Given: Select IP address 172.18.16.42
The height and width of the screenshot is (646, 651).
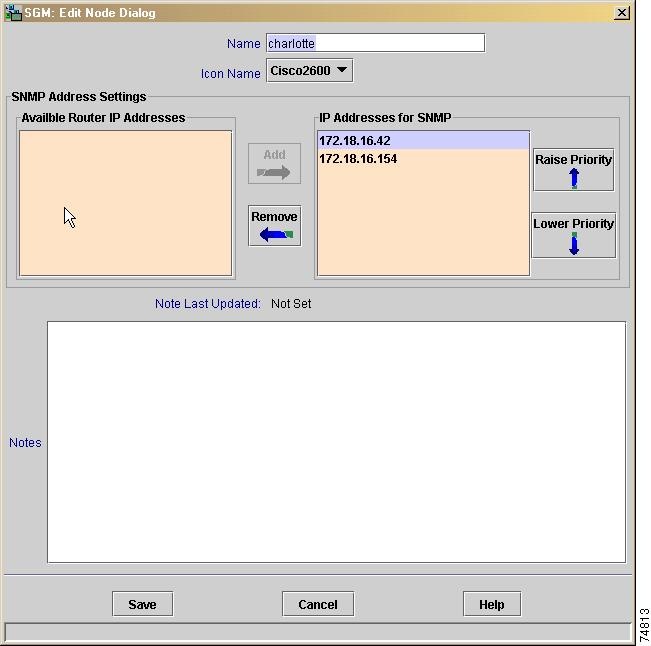Looking at the screenshot, I should coord(423,141).
